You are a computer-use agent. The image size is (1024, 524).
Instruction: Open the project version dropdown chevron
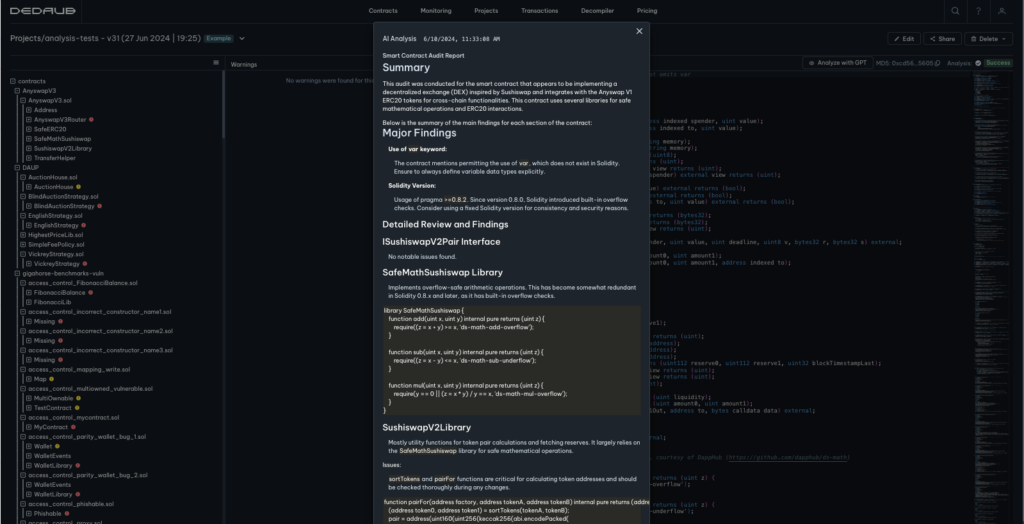pyautogui.click(x=242, y=39)
